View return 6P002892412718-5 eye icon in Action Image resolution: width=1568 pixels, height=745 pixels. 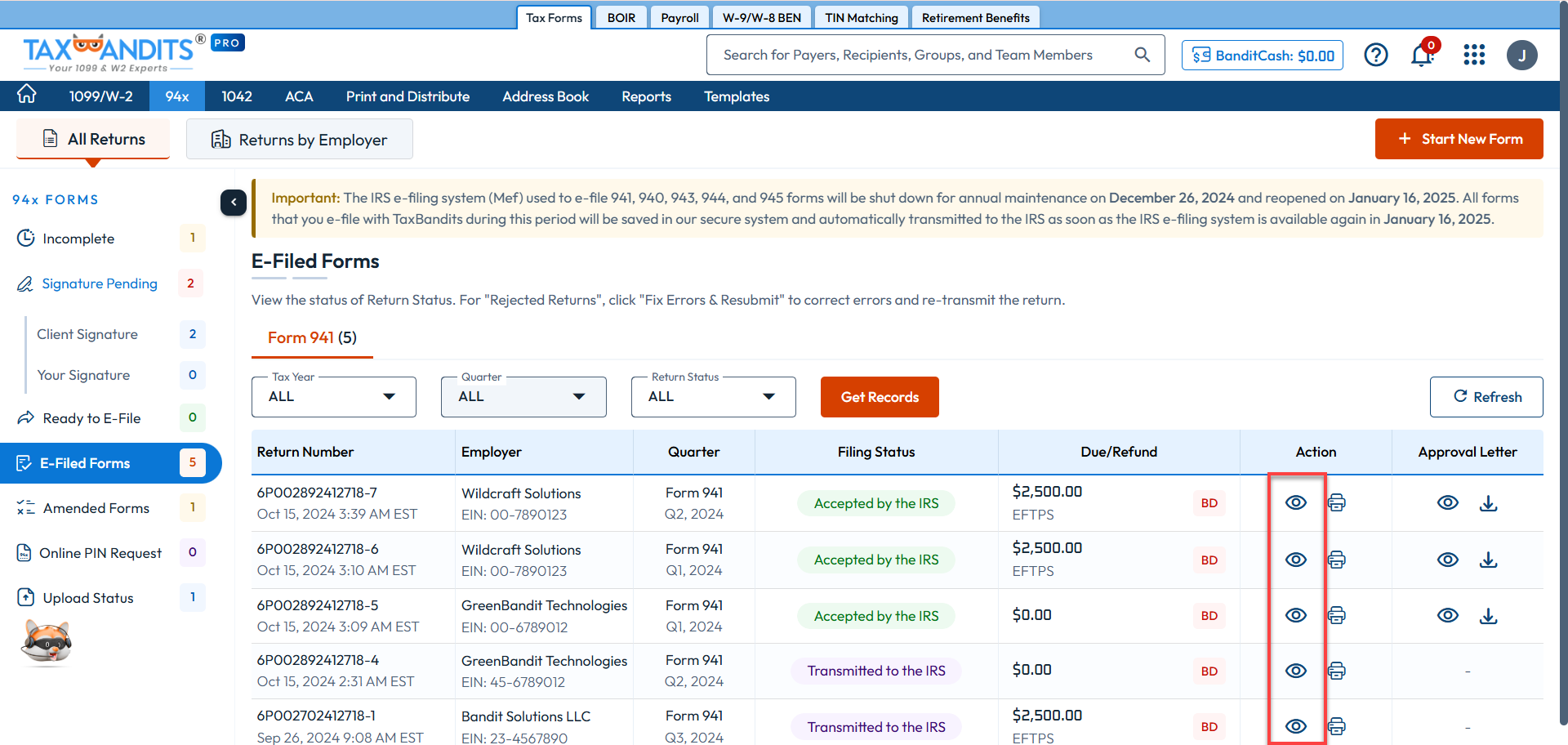tap(1296, 615)
